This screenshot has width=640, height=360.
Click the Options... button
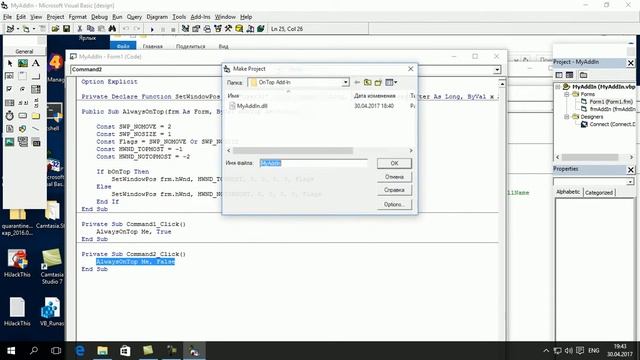(394, 204)
